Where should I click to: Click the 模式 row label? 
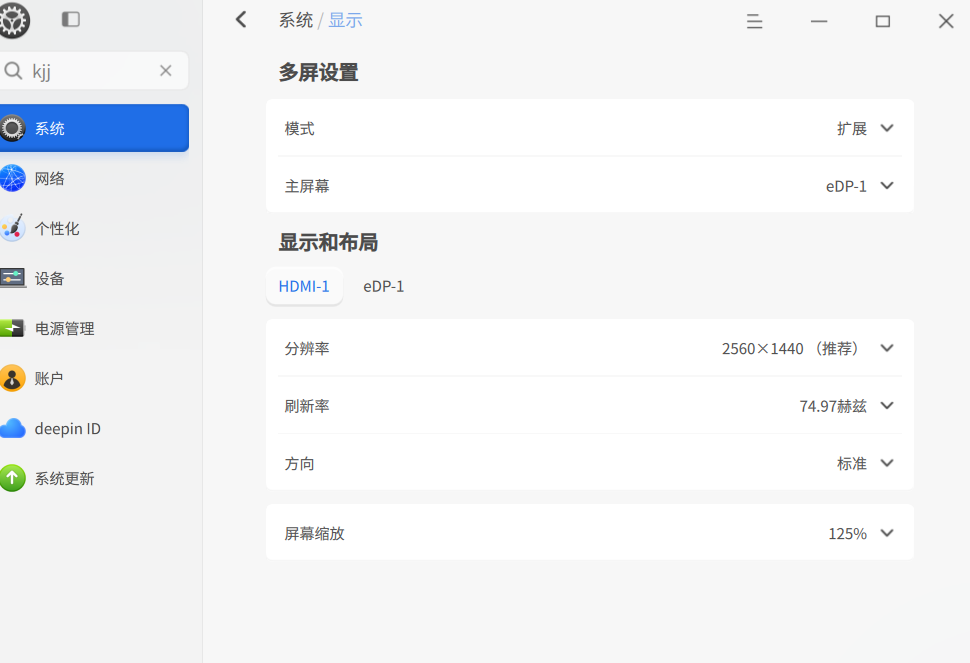pyautogui.click(x=299, y=129)
